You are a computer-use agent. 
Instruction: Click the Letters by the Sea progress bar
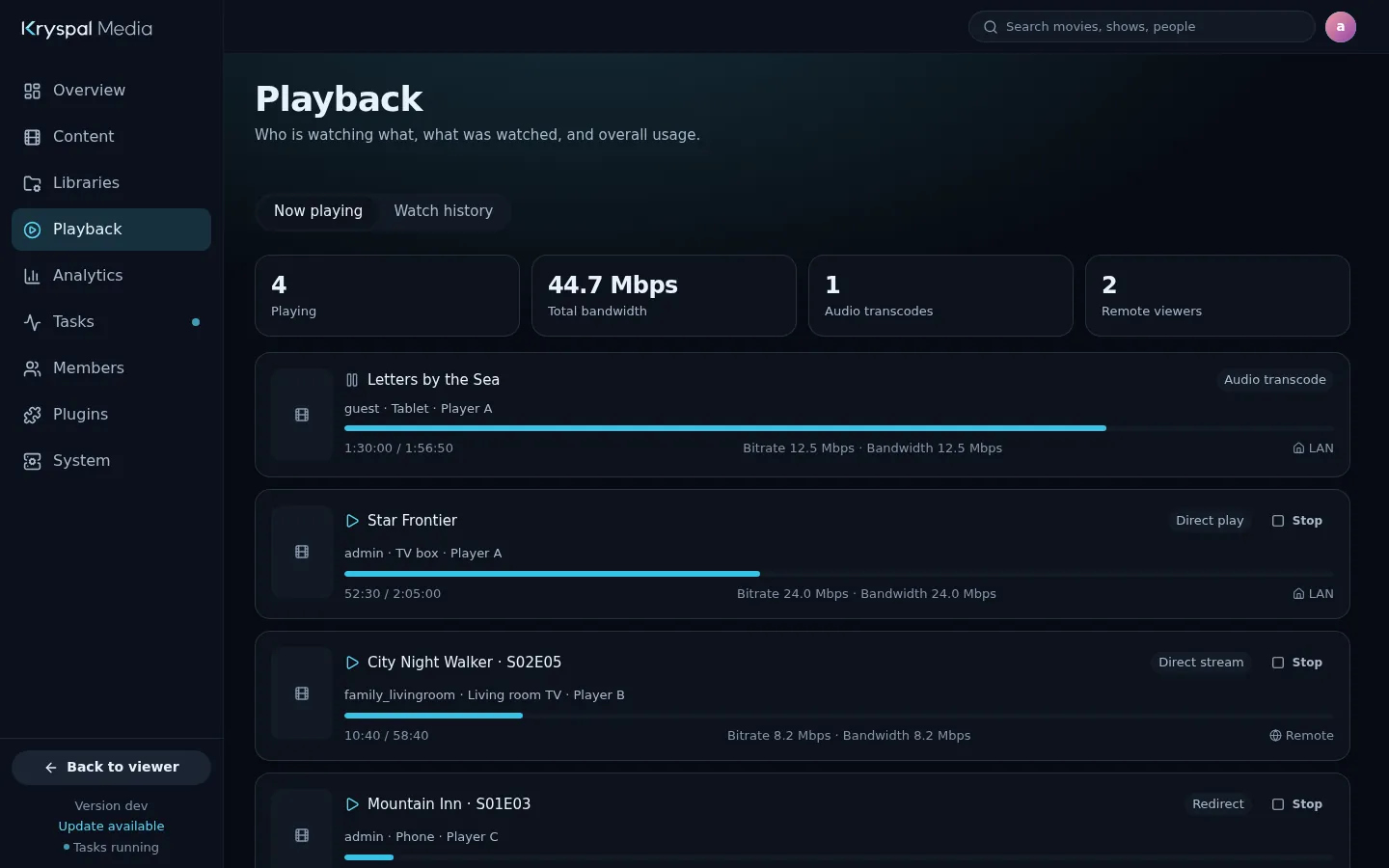839,428
